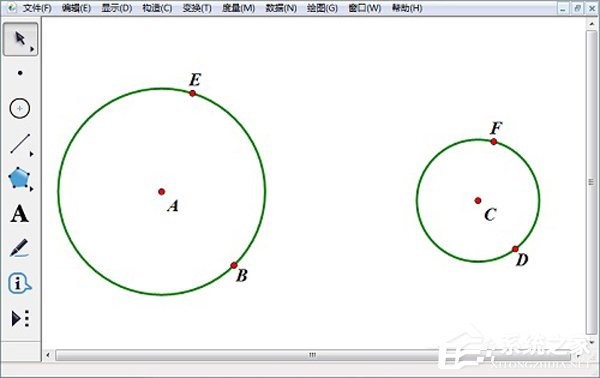The height and width of the screenshot is (378, 600).
Task: Select the Point tool
Action: pyautogui.click(x=20, y=73)
